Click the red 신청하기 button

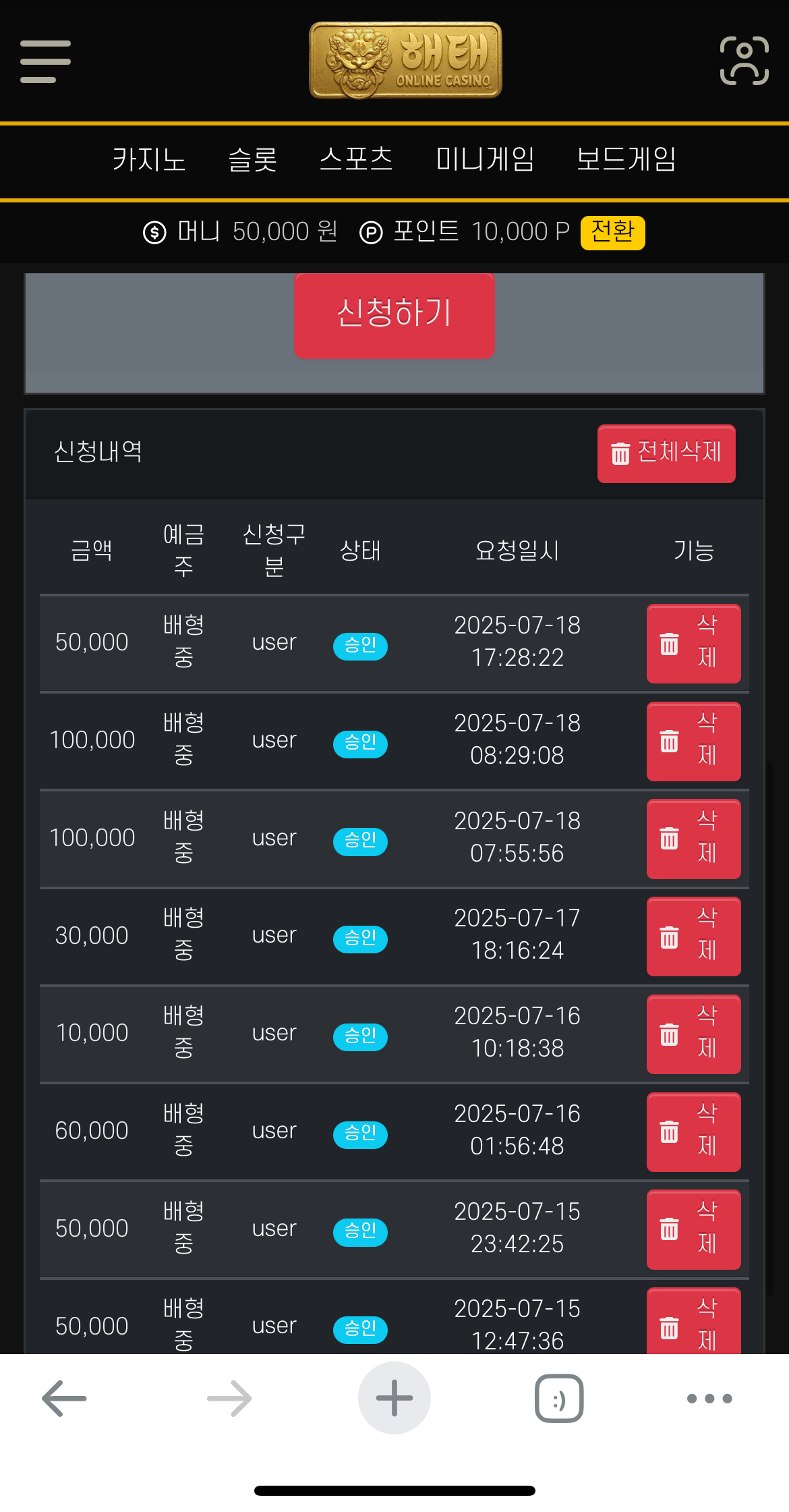pos(394,314)
